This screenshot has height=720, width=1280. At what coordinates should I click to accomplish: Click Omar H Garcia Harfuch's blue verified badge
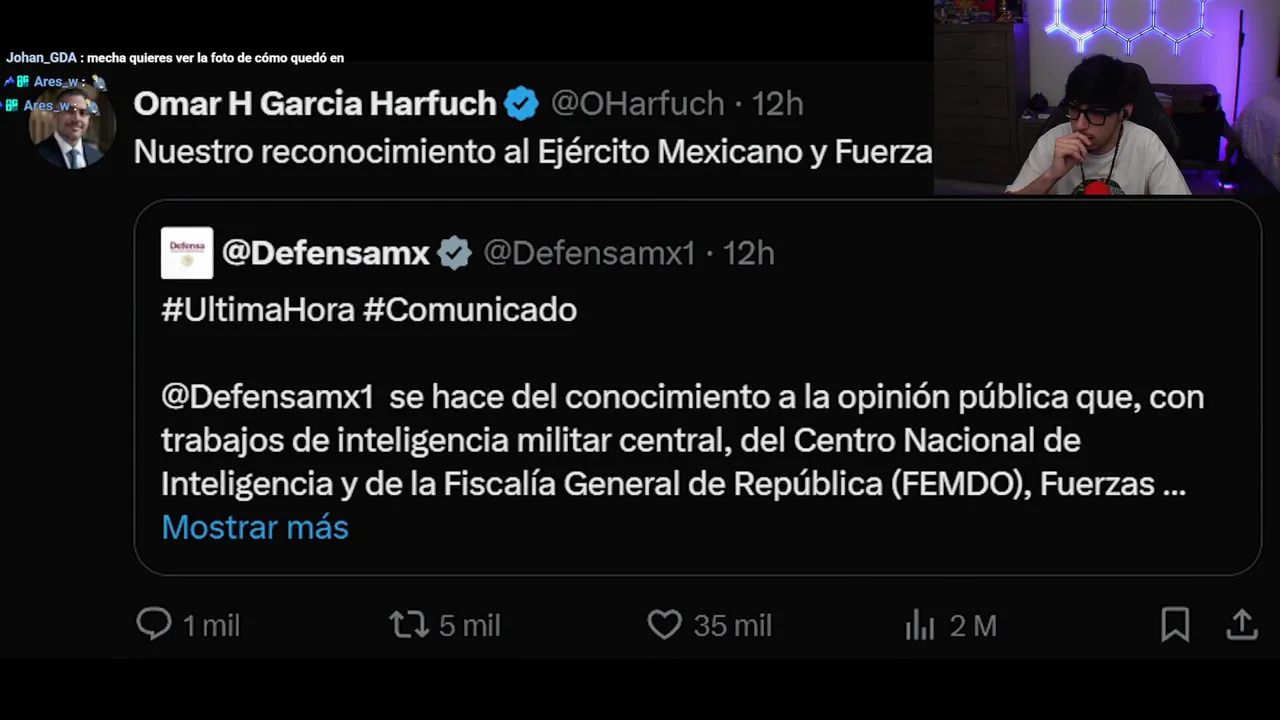tap(521, 103)
